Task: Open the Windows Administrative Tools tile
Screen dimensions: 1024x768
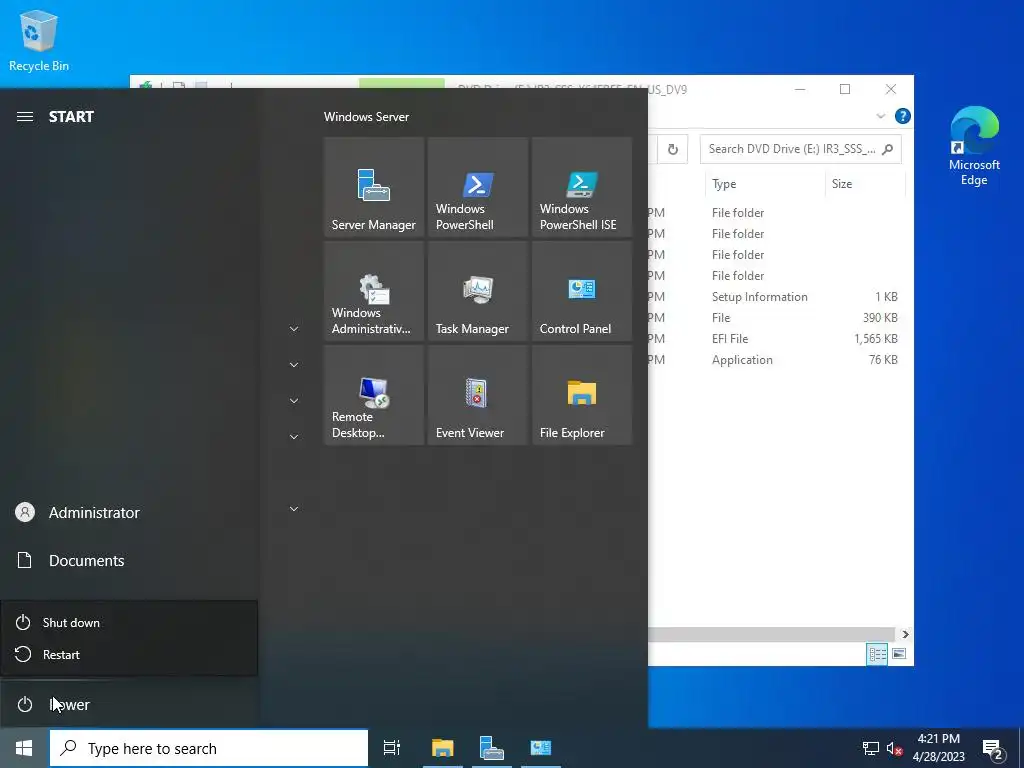Action: (374, 291)
